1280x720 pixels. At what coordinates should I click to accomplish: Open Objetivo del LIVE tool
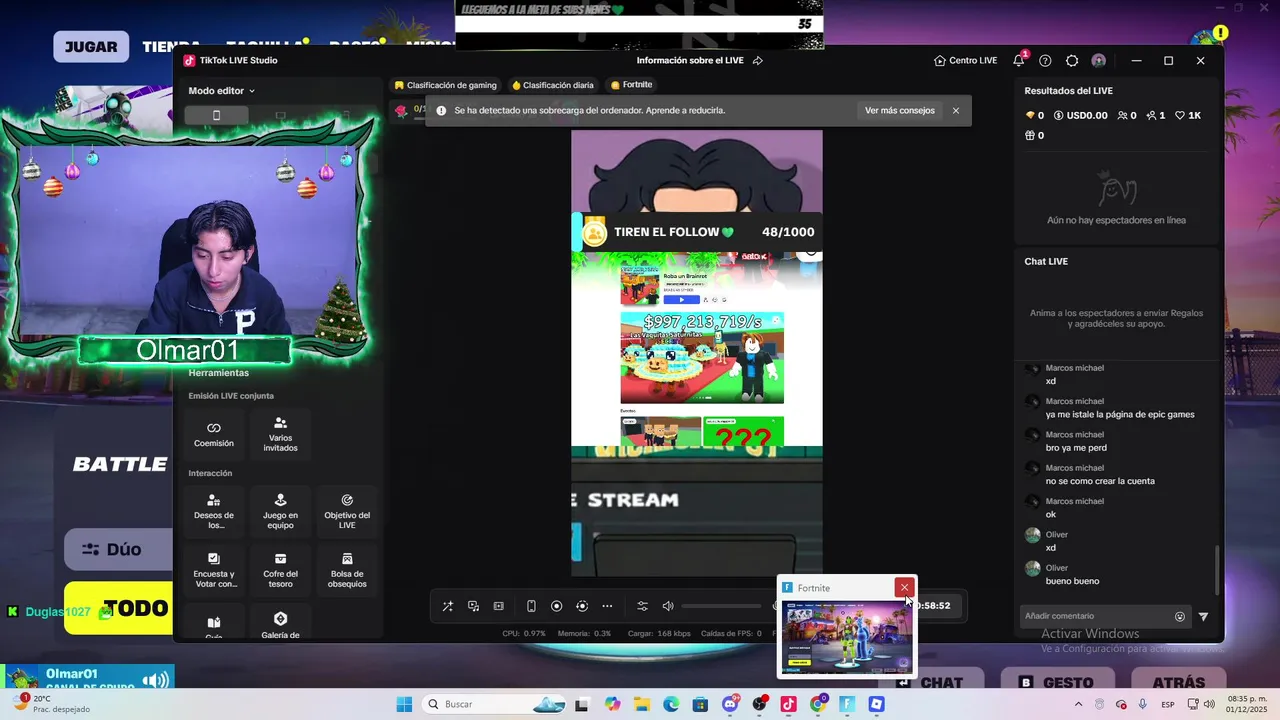tap(347, 512)
